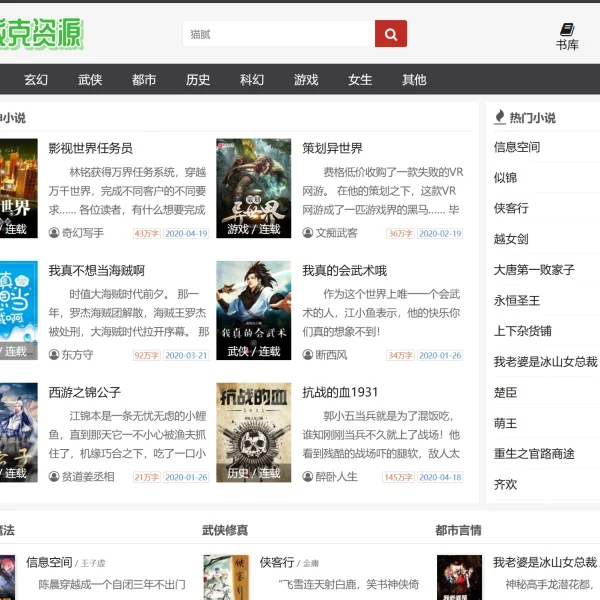
Task: Open 齐欢 in hot novels list
Action: pyautogui.click(x=505, y=484)
